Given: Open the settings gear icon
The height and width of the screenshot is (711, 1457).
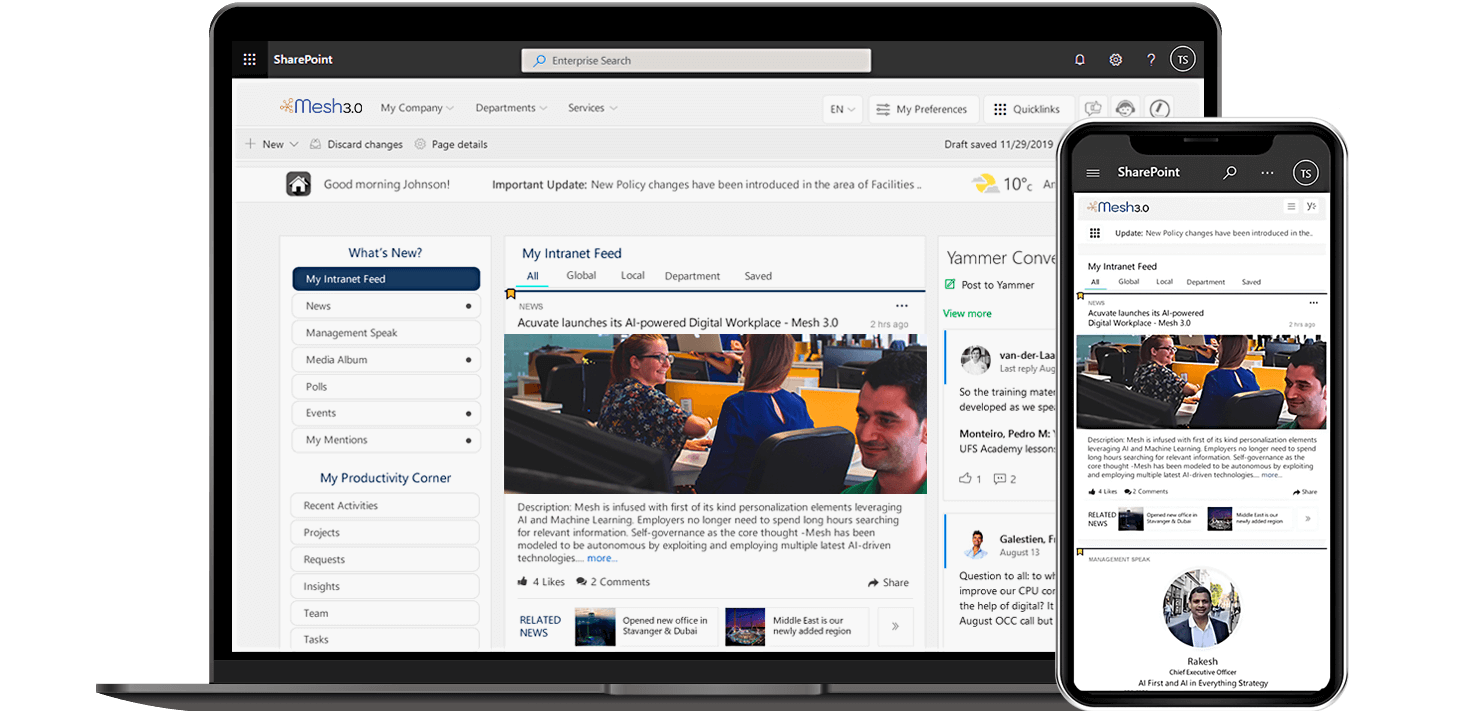Looking at the screenshot, I should (1115, 59).
